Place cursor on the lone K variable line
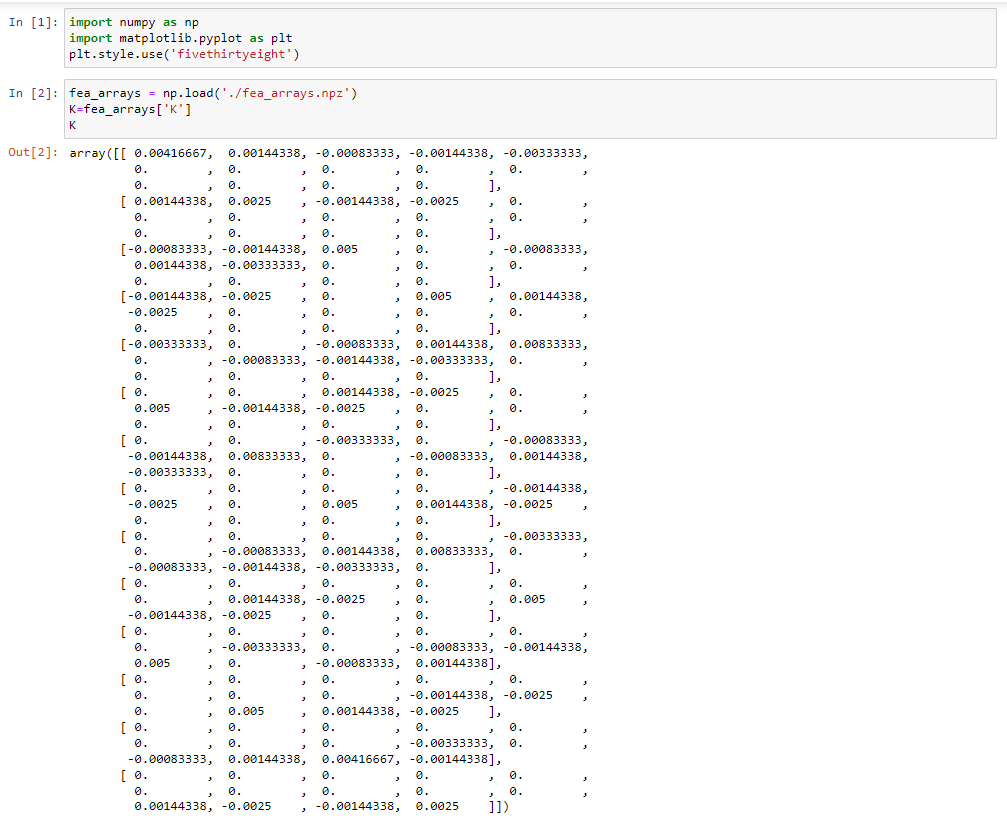This screenshot has height=822, width=1007. click(x=71, y=124)
